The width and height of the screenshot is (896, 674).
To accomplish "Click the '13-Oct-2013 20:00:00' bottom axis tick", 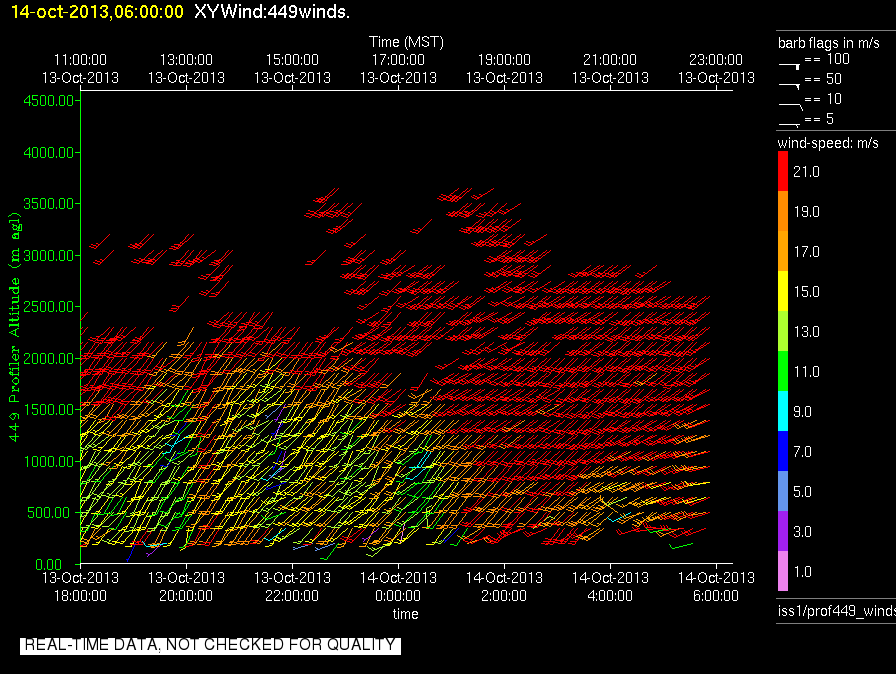I will [186, 587].
